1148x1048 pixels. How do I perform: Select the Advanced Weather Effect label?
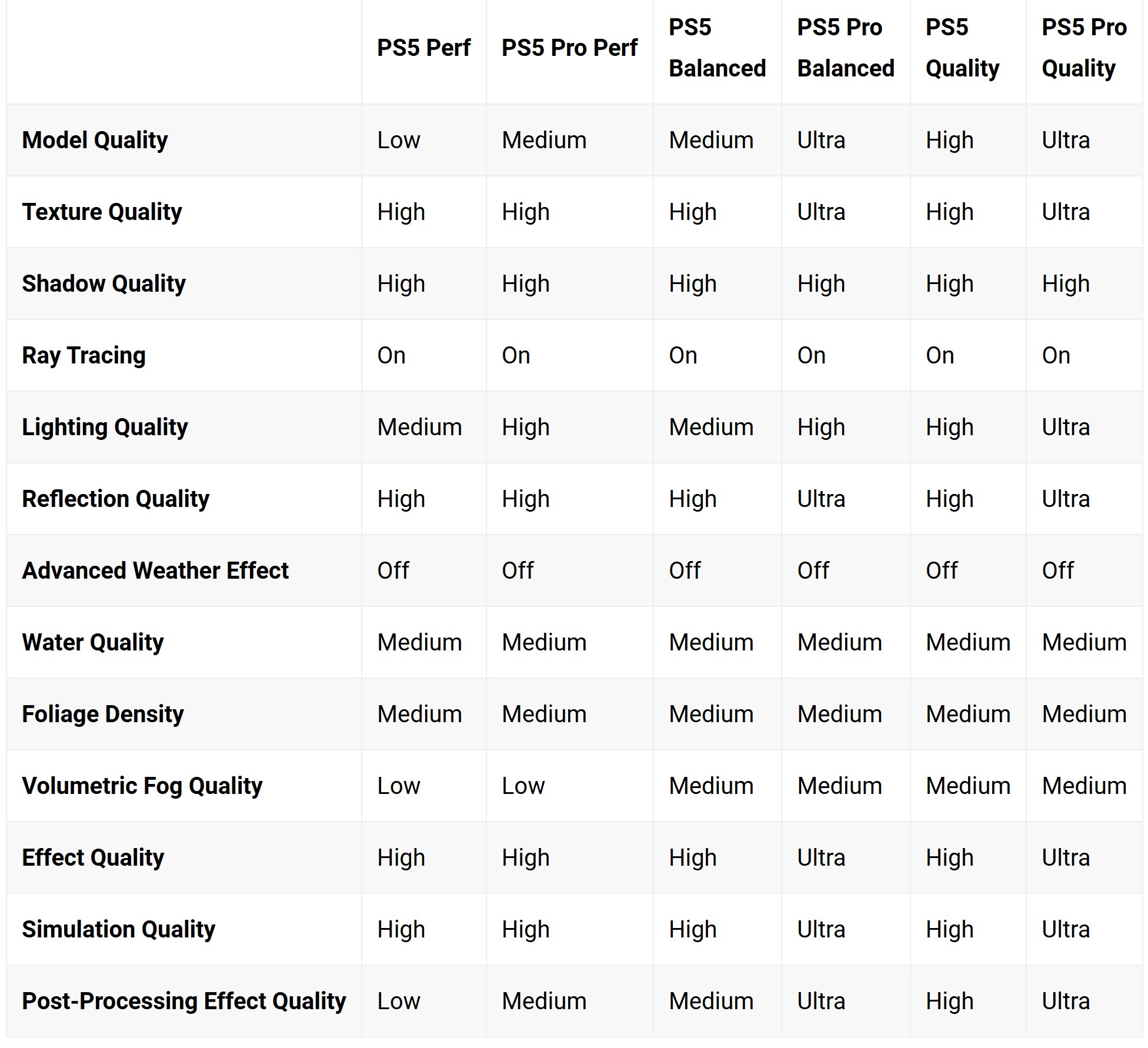(x=155, y=570)
